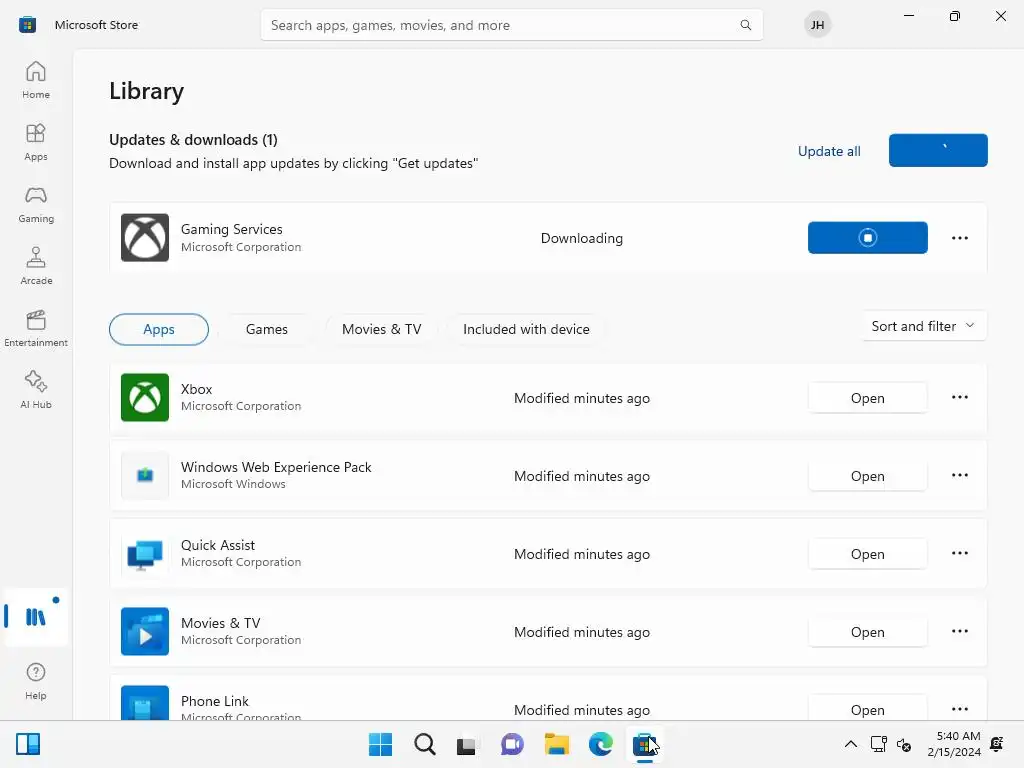Click the blue Get updates button
1024x768 pixels.
[938, 150]
